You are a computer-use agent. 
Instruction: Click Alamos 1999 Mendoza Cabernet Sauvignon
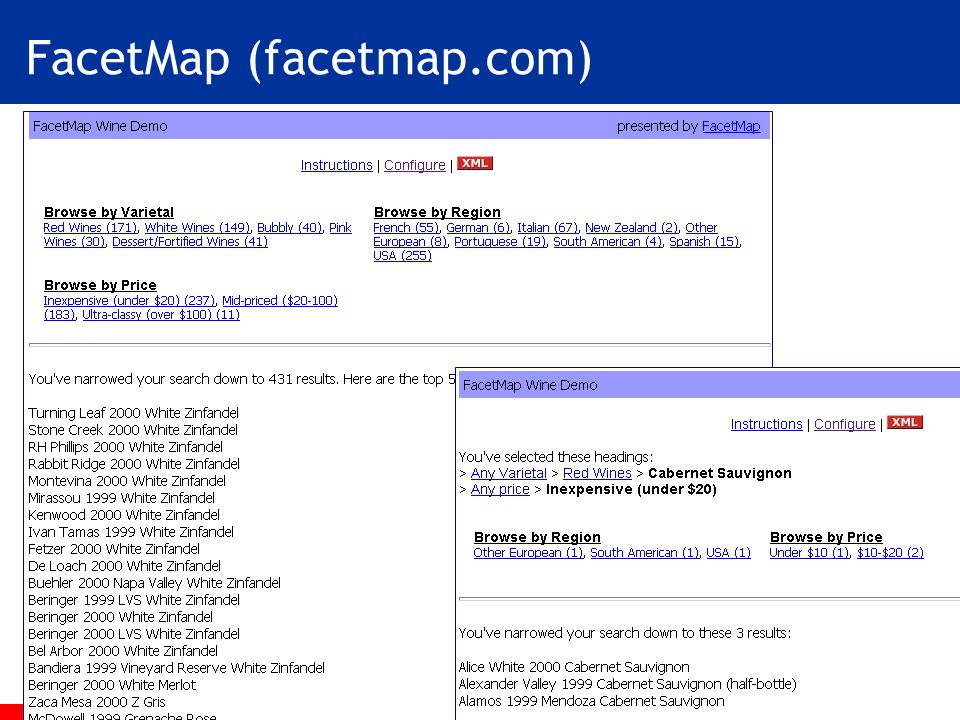(591, 701)
